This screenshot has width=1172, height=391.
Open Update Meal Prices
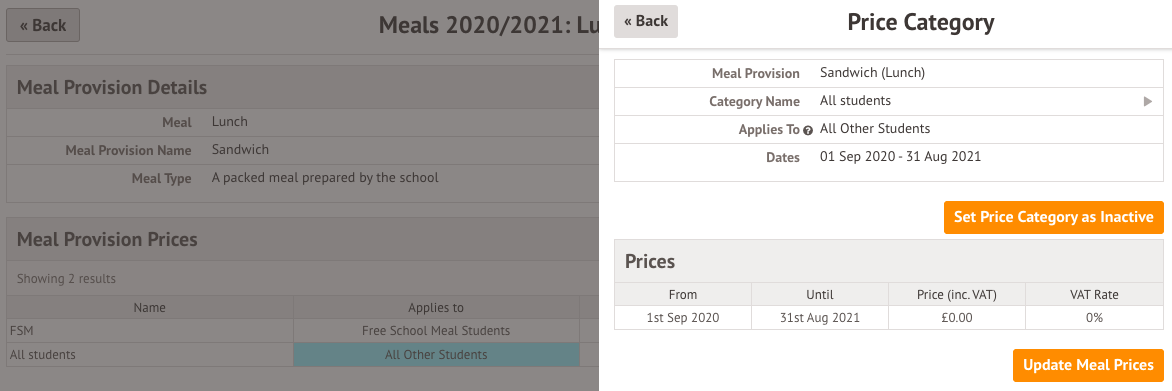[x=1088, y=366]
